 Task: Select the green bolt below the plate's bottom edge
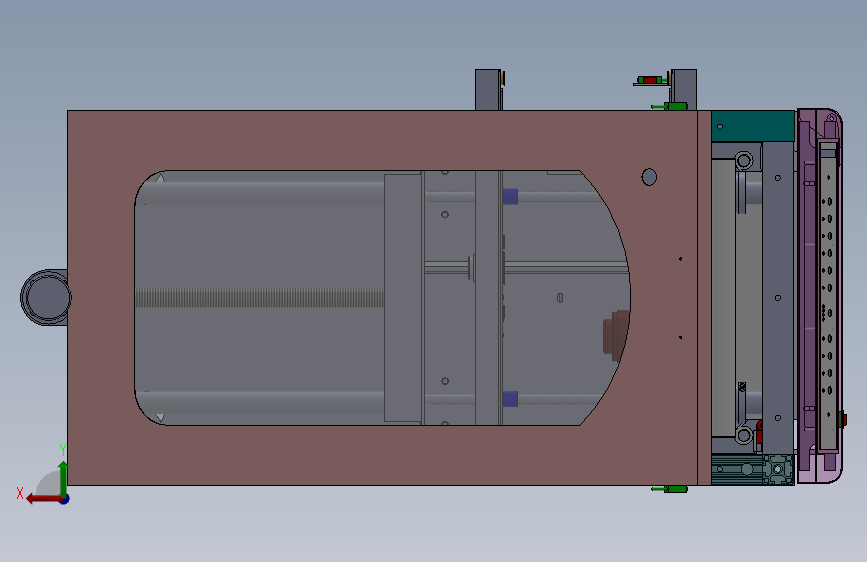pyautogui.click(x=670, y=489)
